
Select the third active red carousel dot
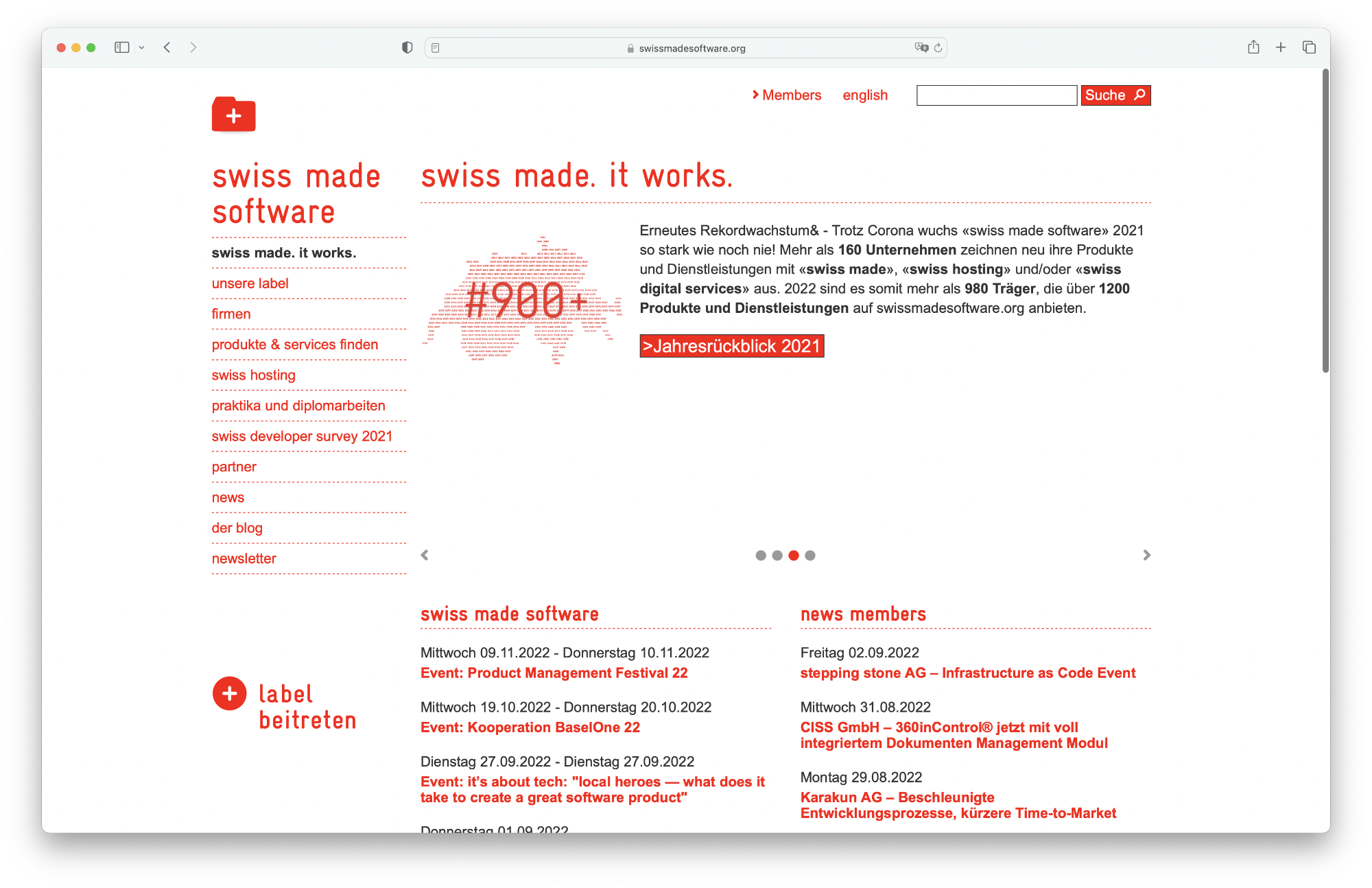point(794,555)
